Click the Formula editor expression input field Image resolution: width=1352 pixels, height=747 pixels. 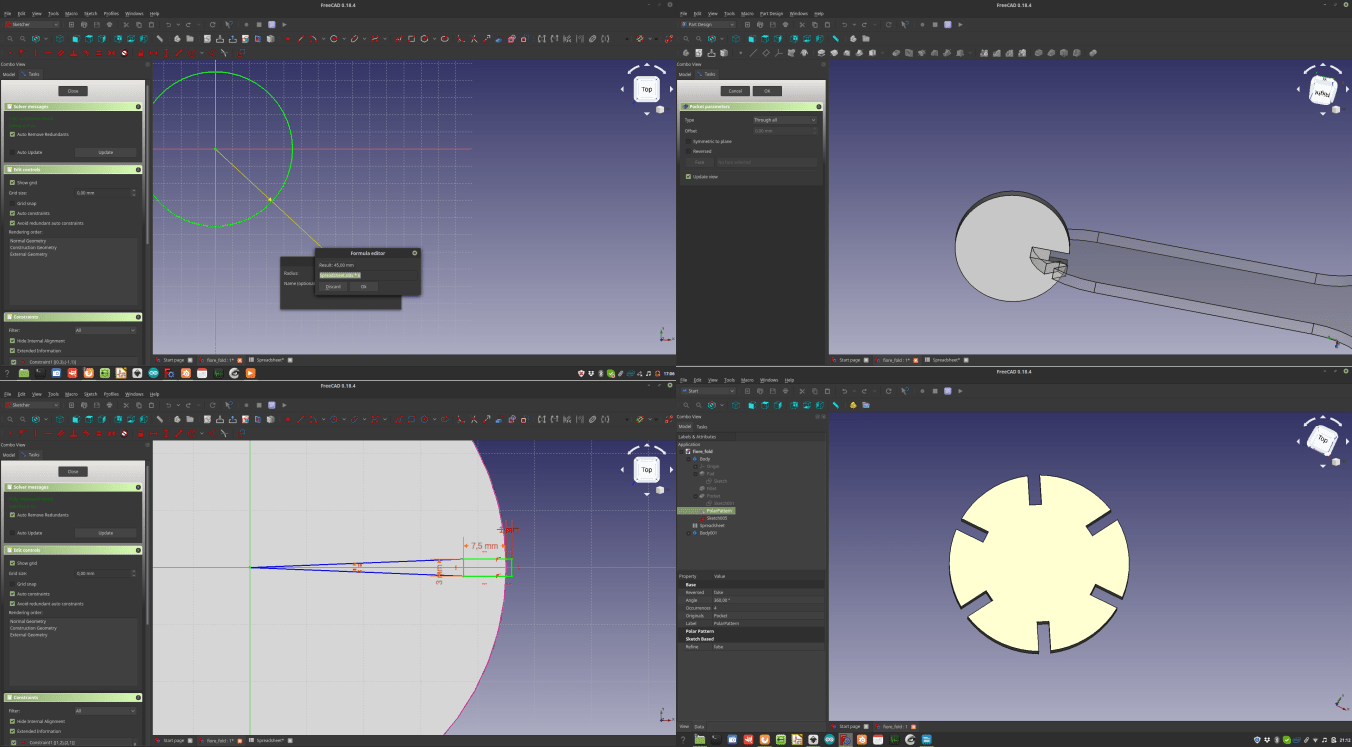[x=367, y=274]
